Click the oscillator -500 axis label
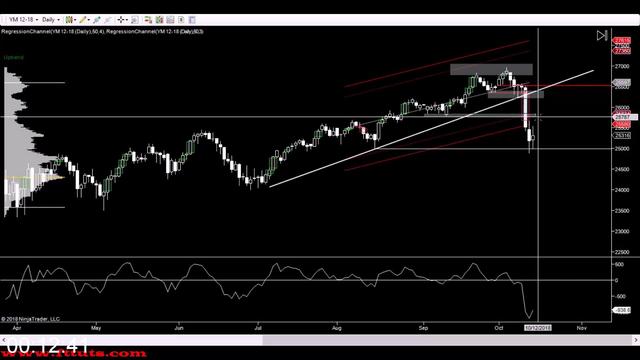 [x=619, y=296]
